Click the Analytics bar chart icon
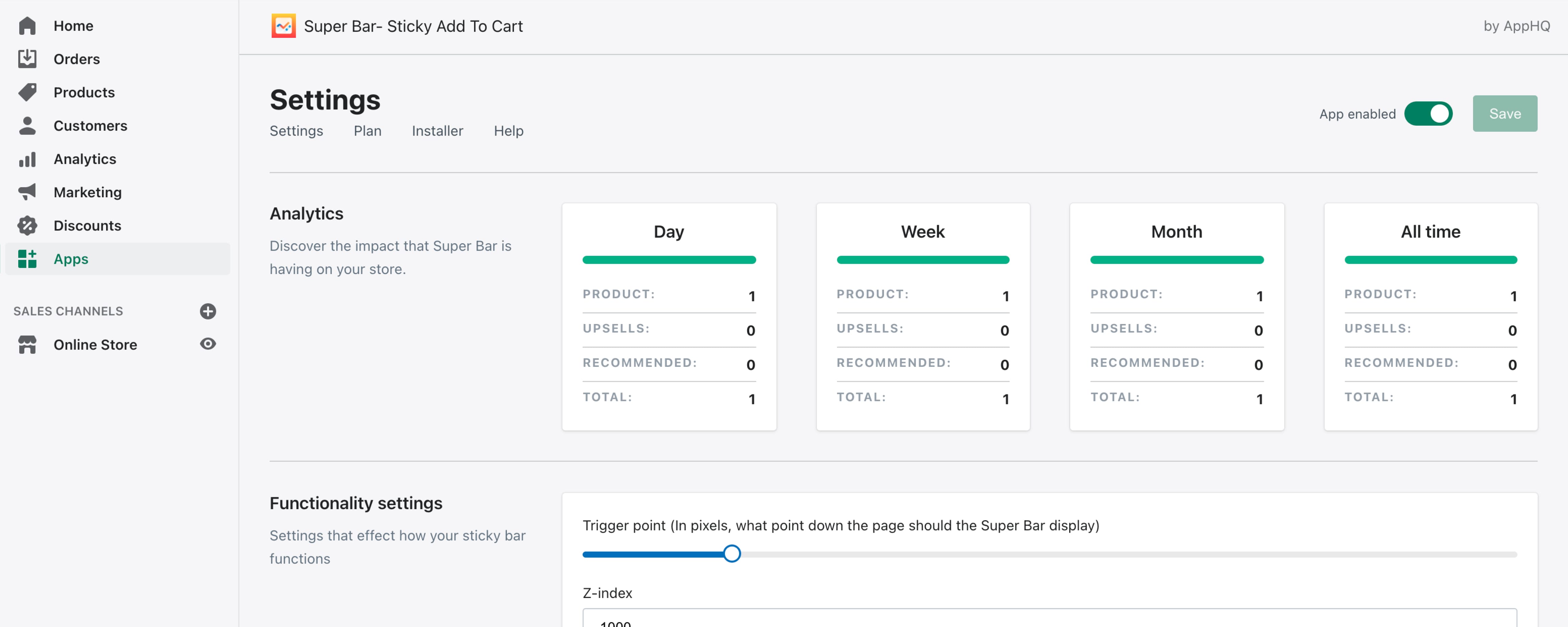This screenshot has width=1568, height=627. pos(27,159)
